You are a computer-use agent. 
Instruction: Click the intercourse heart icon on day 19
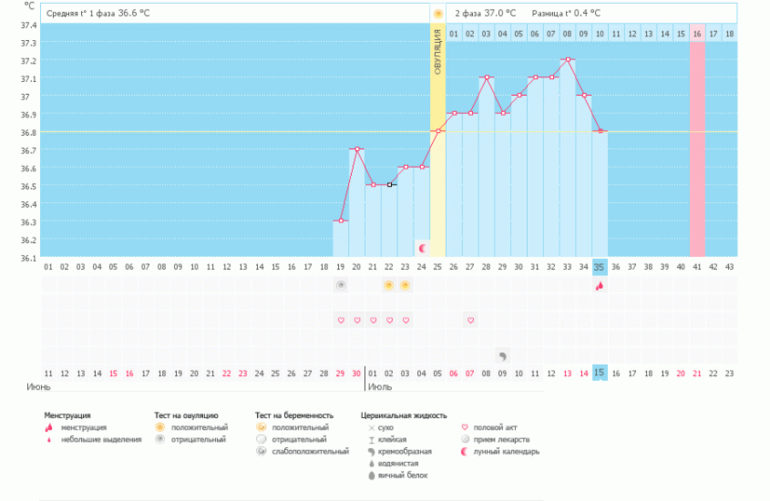(x=341, y=320)
